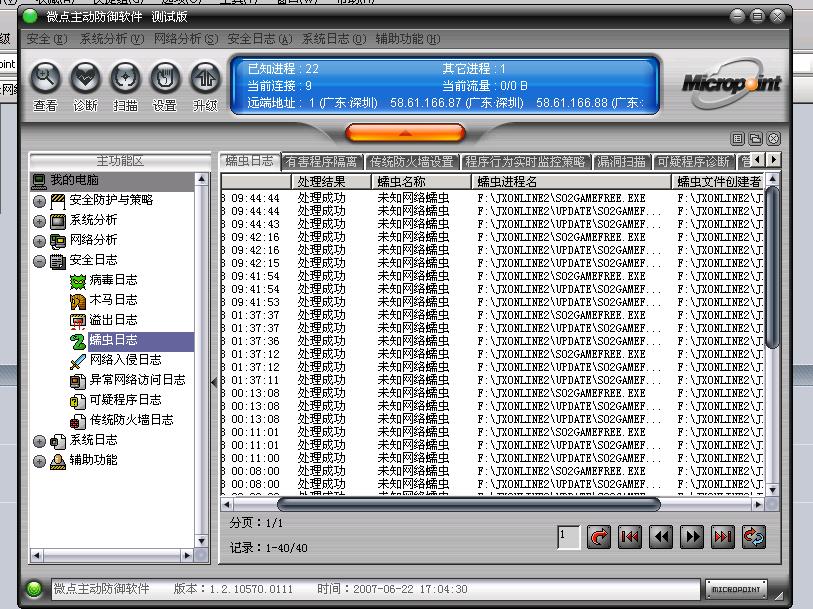Sort by the 蠕虫文件创建者 column header

718,181
